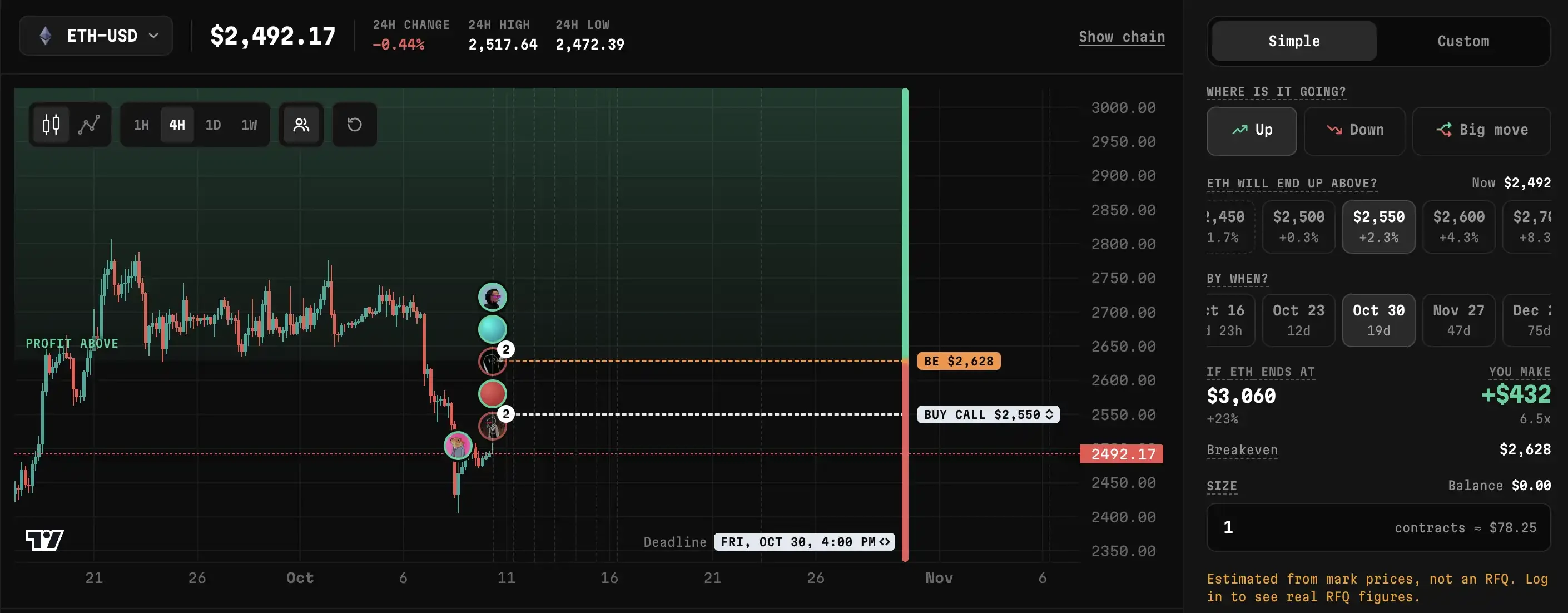Click the green-red deadline vertical bar
The image size is (1568, 613).
(x=905, y=324)
